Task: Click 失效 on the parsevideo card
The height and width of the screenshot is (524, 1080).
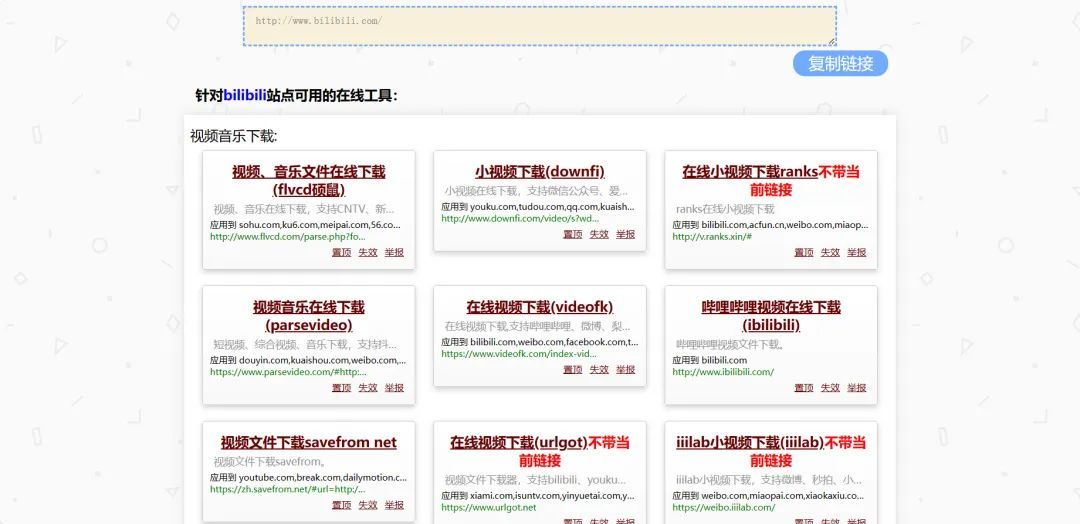Action: click(x=368, y=388)
